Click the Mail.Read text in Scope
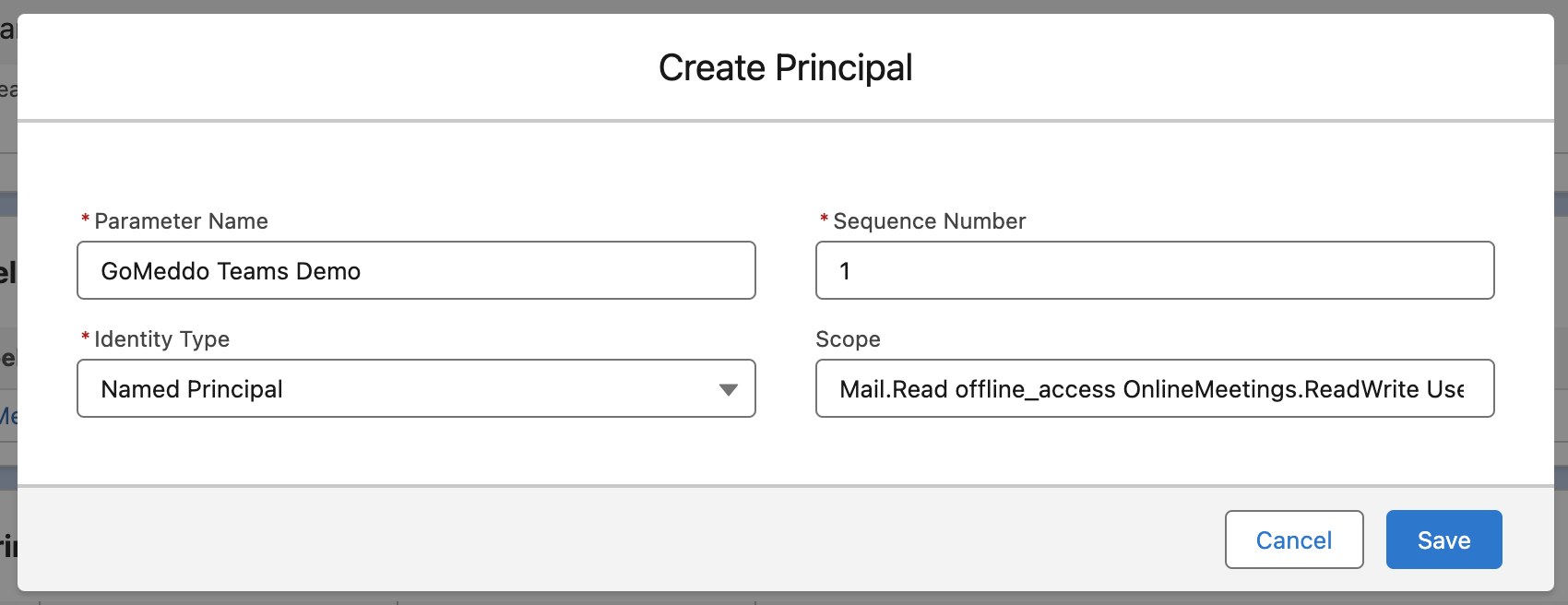The image size is (1568, 605). pyautogui.click(x=893, y=389)
